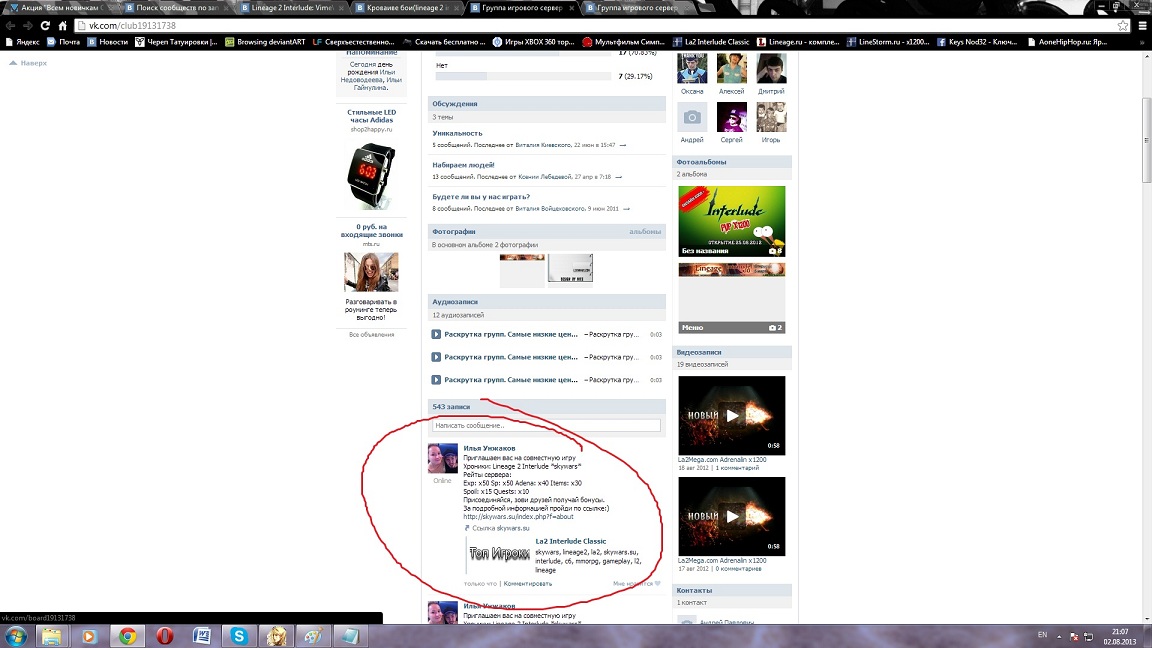Play second 'Раскрутка групп' audio track
This screenshot has width=1152, height=648.
tap(436, 357)
